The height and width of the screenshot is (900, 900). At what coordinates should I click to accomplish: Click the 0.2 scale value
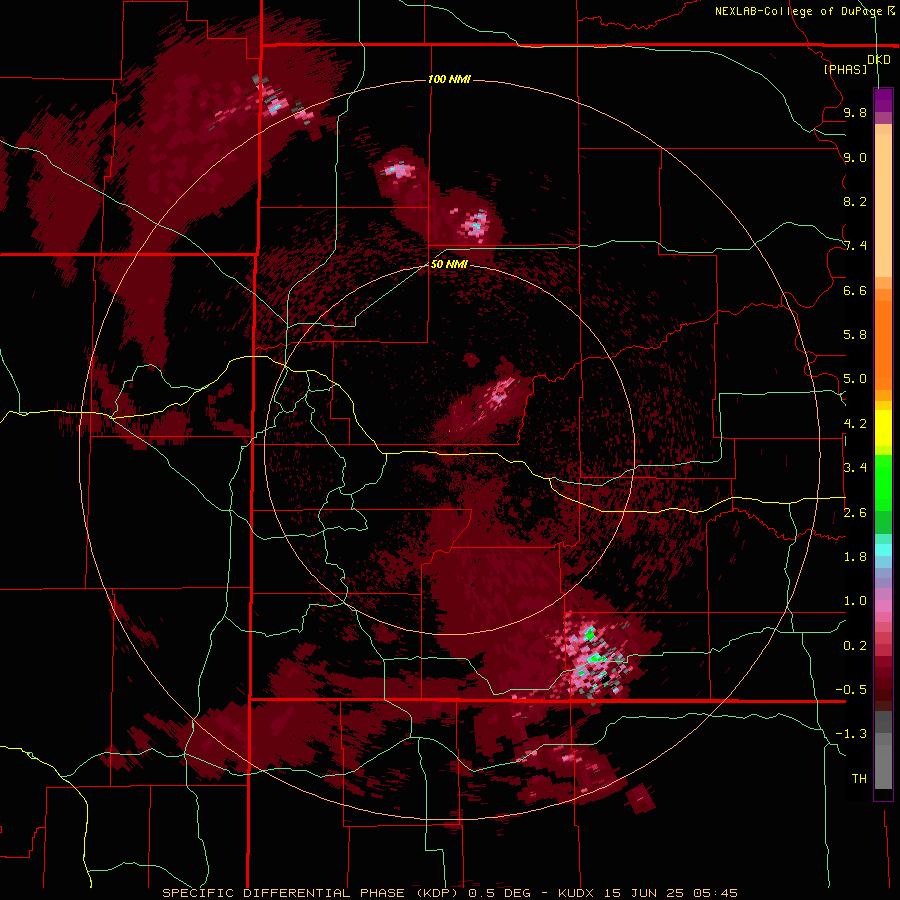point(855,646)
